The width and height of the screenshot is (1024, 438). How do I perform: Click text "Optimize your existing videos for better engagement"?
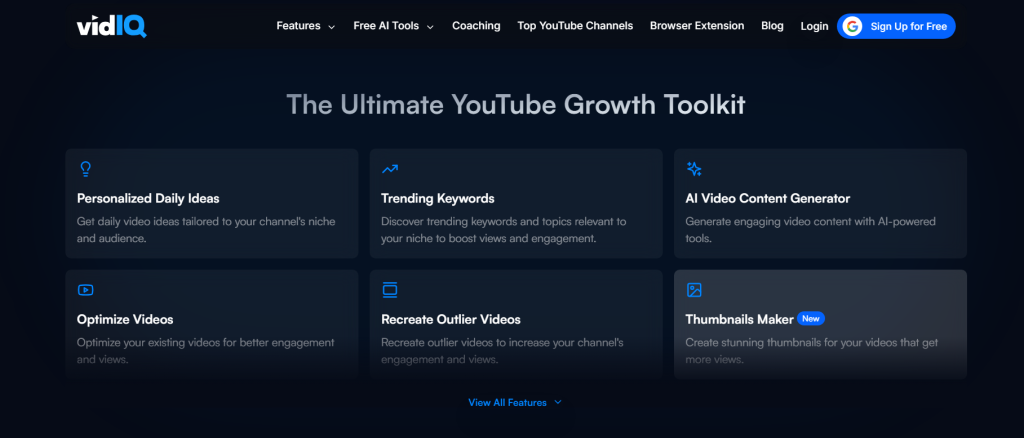tap(206, 342)
